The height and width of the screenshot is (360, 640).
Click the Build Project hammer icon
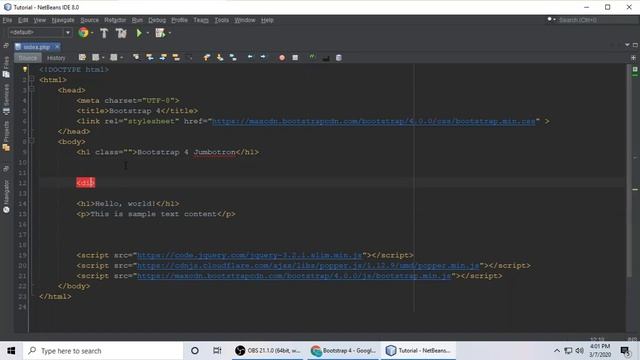click(104, 33)
